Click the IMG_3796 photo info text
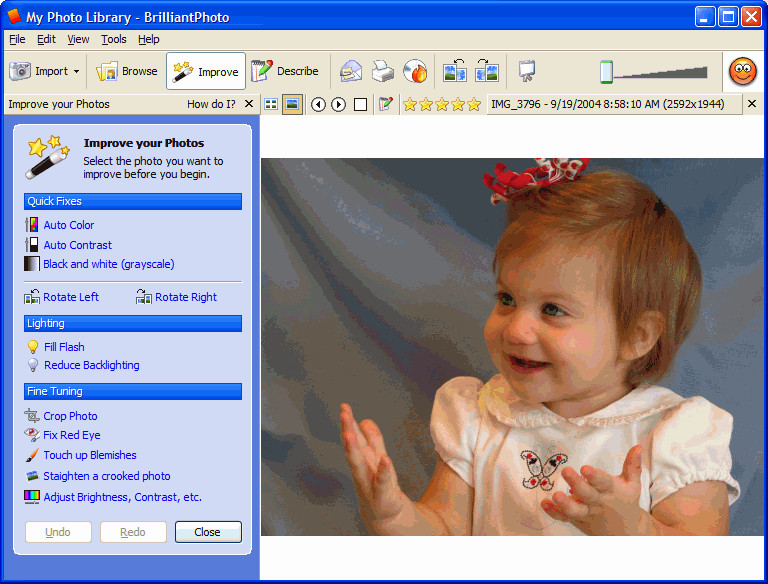The width and height of the screenshot is (768, 584). point(607,104)
